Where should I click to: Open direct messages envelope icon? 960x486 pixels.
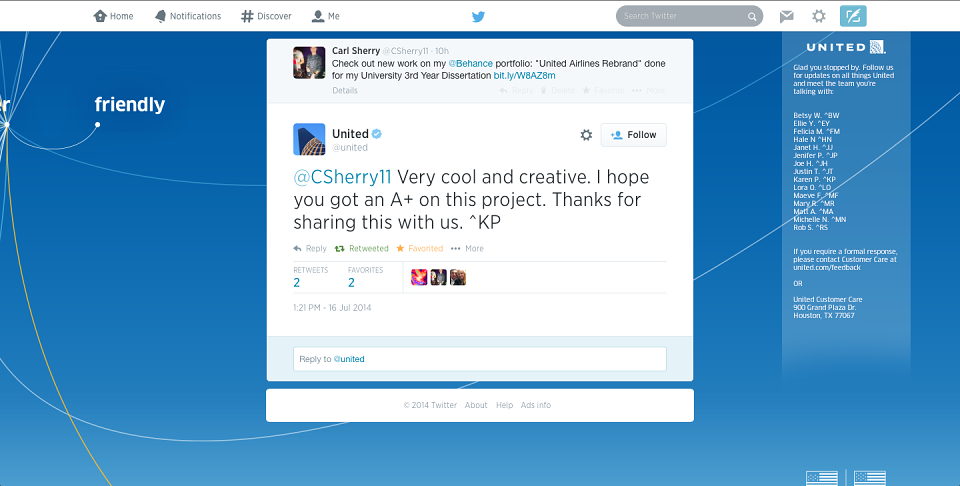pyautogui.click(x=787, y=17)
